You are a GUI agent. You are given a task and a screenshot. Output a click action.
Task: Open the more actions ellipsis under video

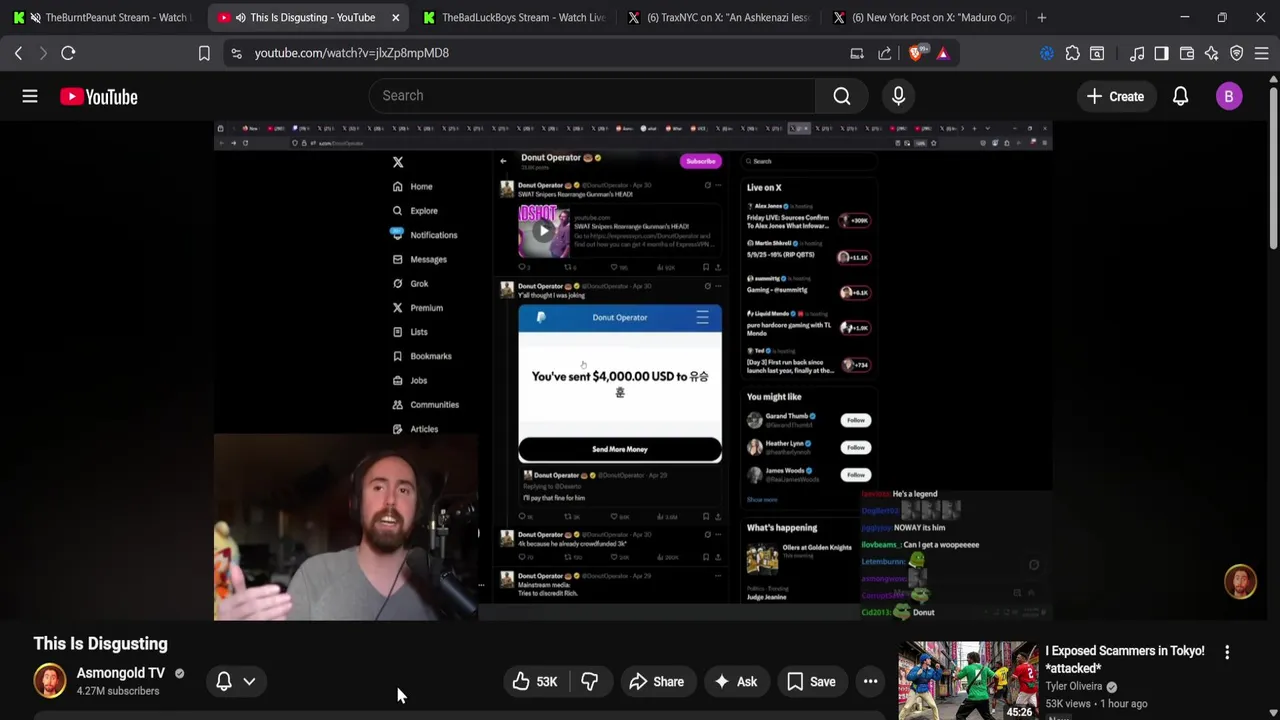(871, 682)
